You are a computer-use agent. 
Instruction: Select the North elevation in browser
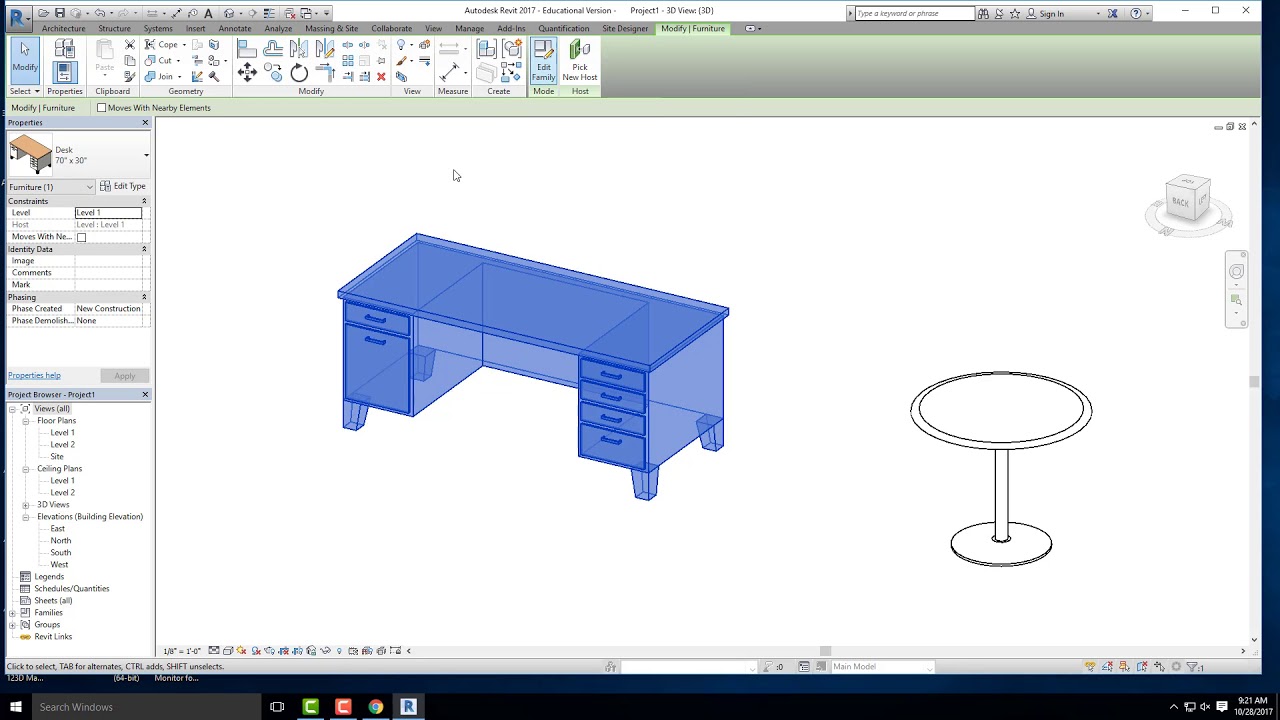tap(61, 541)
